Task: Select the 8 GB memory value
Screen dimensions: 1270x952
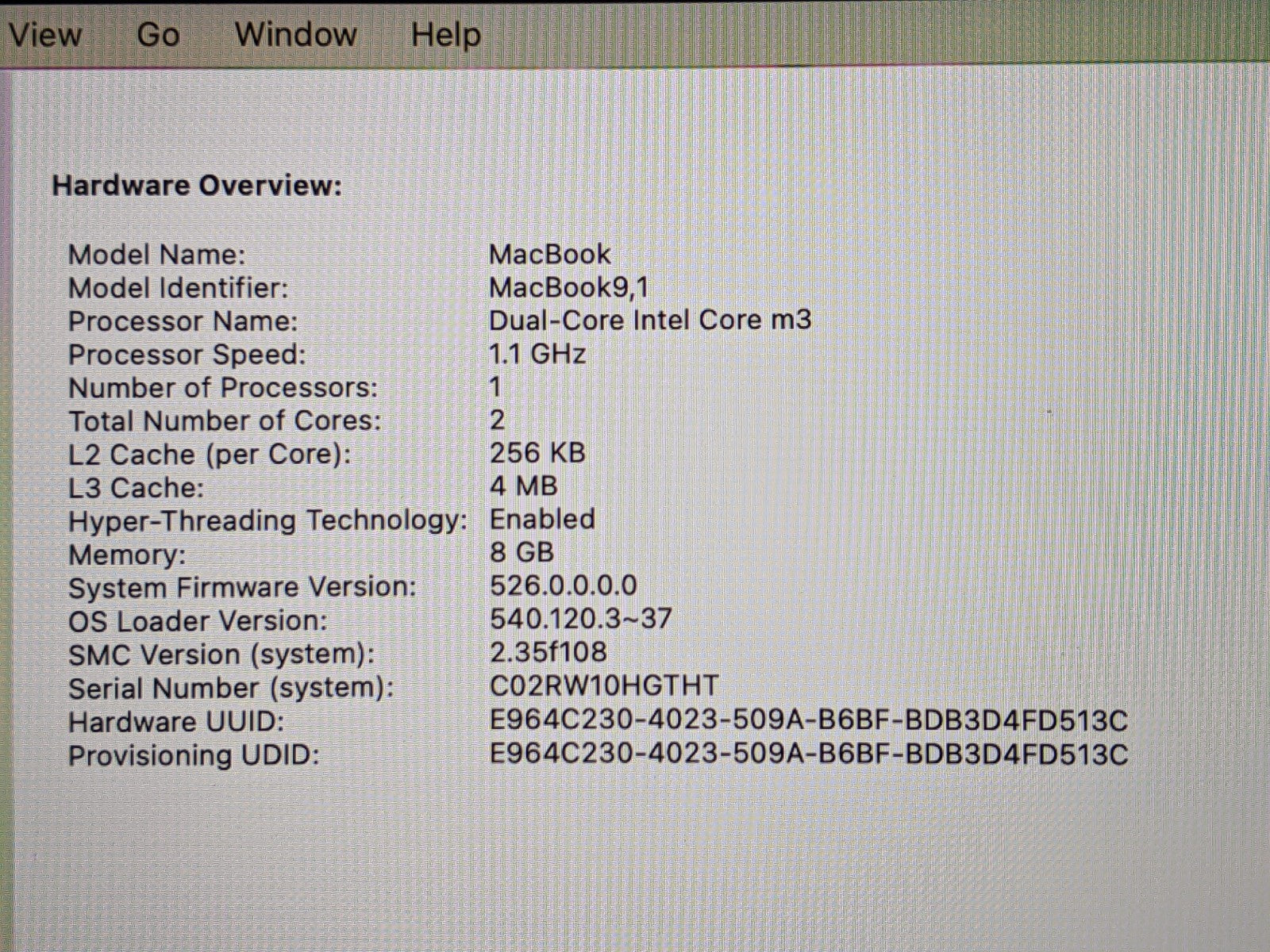Action: 521,552
